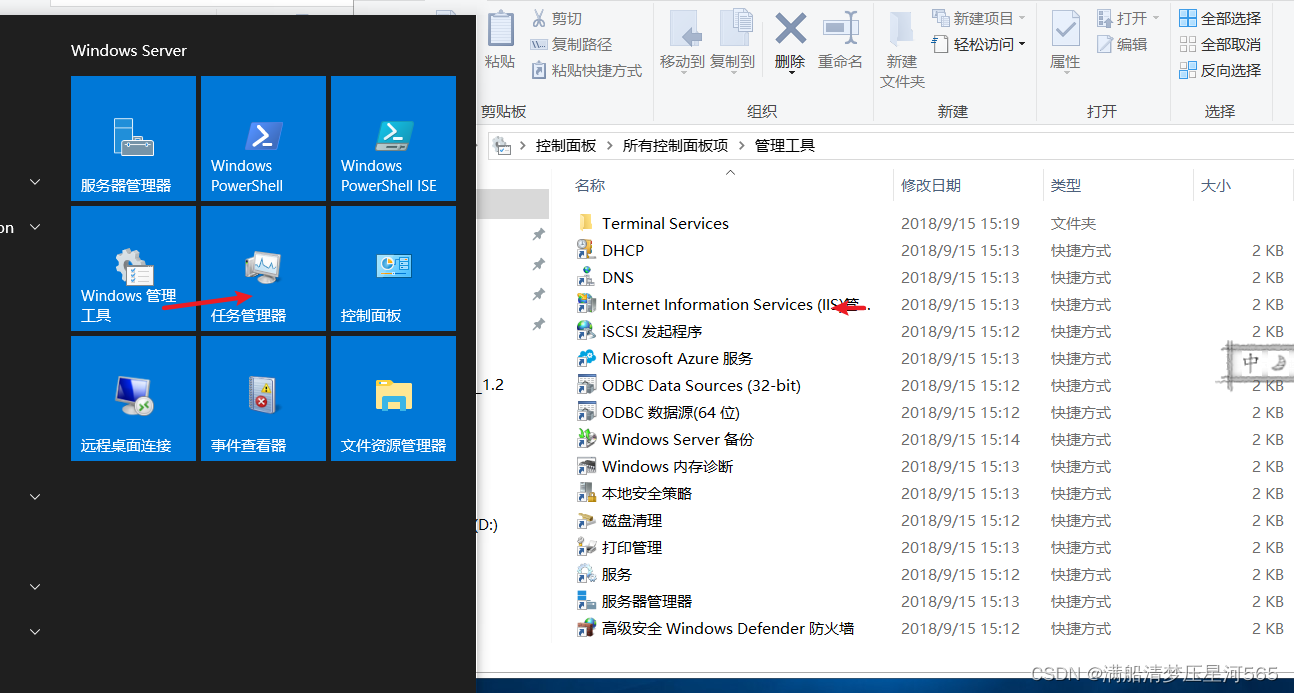
Task: Select the 服务 gear shortcut icon
Action: pyautogui.click(x=586, y=574)
